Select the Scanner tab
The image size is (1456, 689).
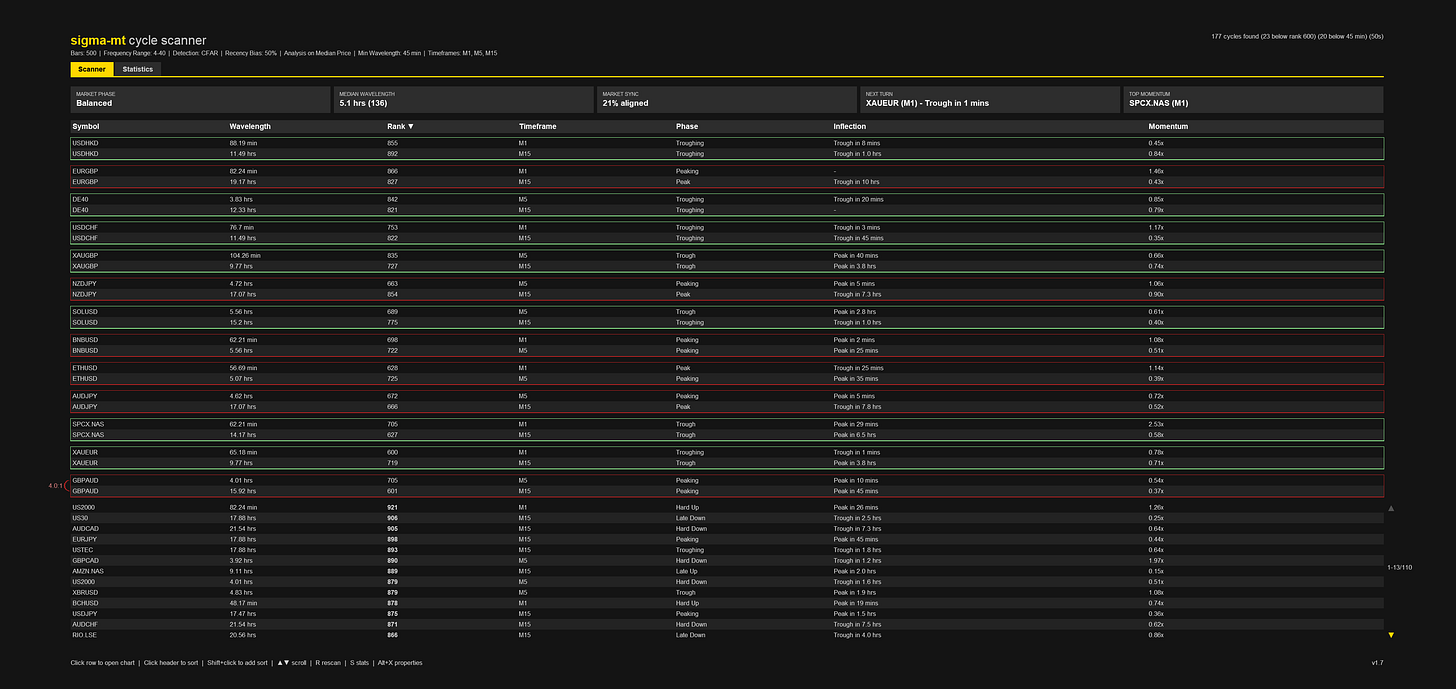(92, 69)
